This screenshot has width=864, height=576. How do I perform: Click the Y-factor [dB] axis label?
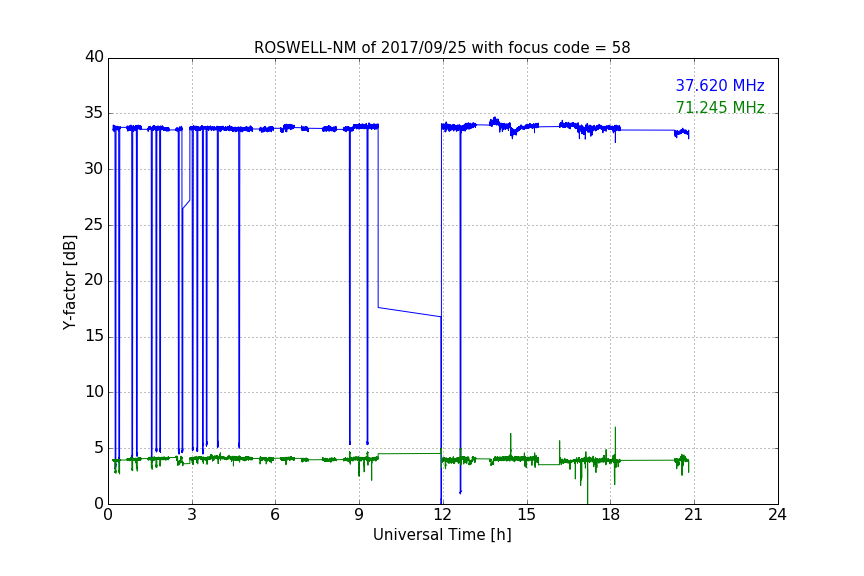pos(69,282)
